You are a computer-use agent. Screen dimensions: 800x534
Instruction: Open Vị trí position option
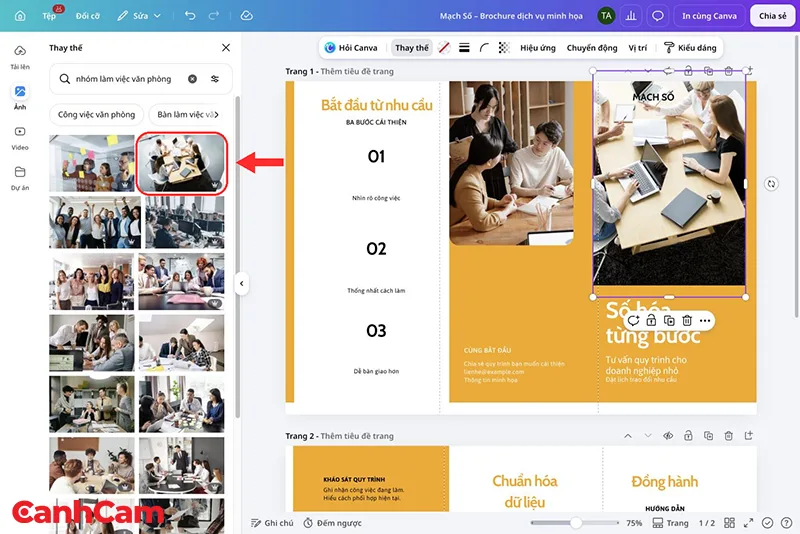coord(638,47)
